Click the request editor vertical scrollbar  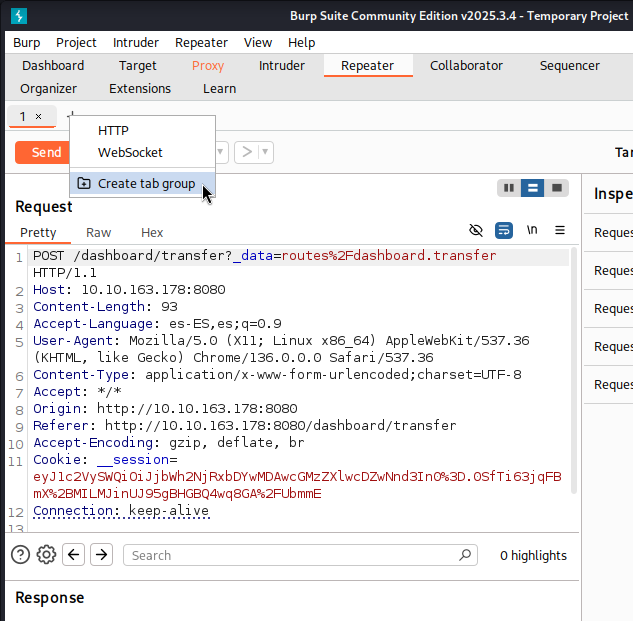[x=574, y=370]
